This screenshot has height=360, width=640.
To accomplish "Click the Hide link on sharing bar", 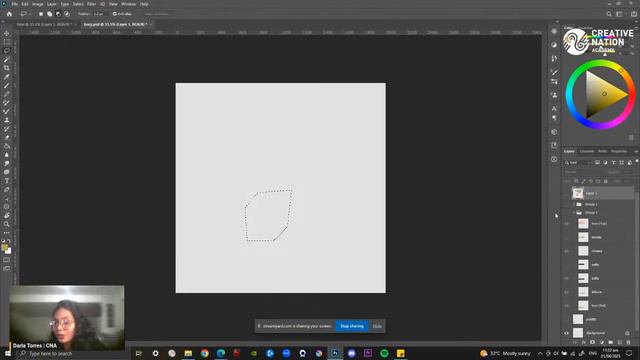I will click(377, 326).
